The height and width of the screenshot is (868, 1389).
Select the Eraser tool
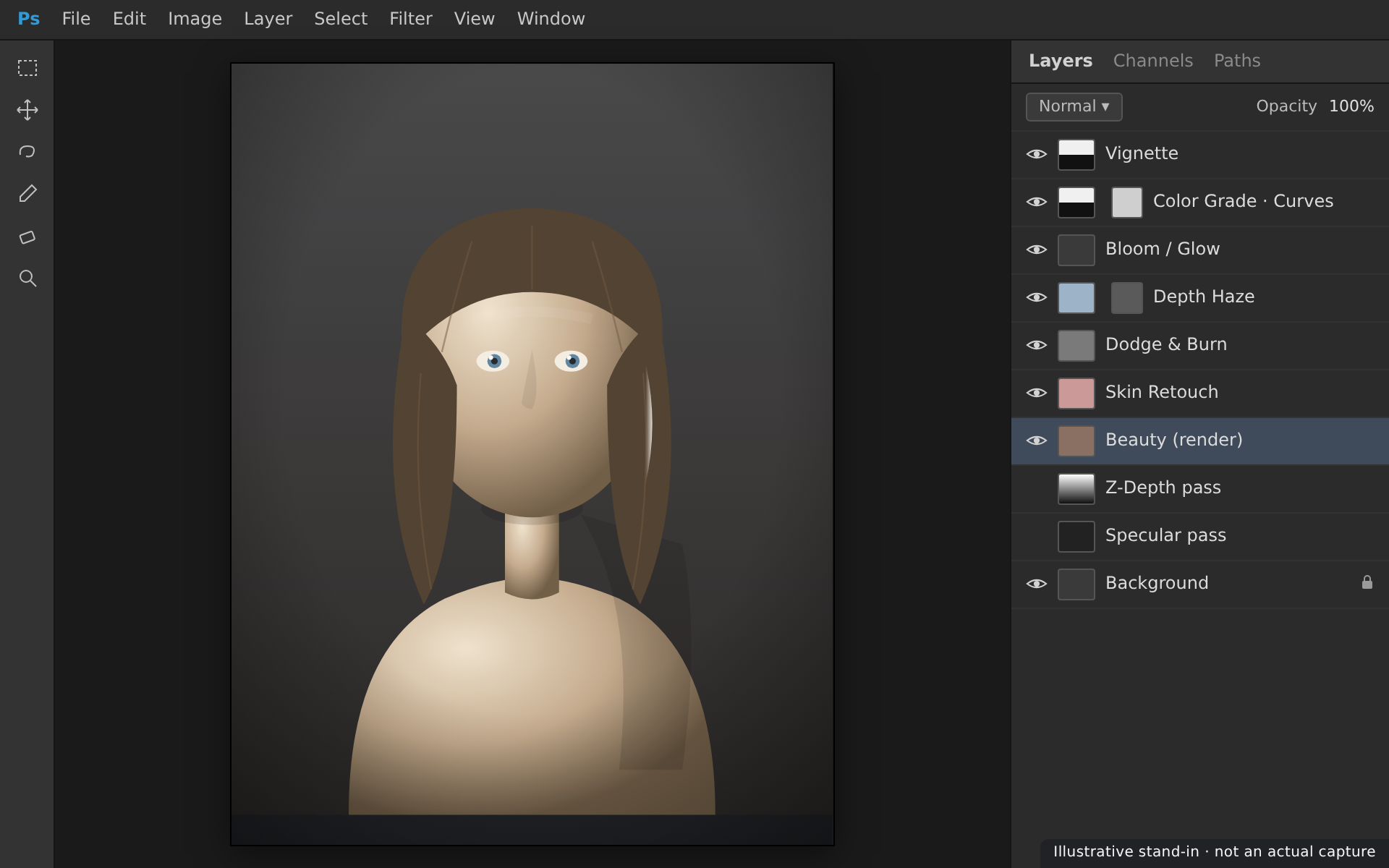click(x=27, y=237)
